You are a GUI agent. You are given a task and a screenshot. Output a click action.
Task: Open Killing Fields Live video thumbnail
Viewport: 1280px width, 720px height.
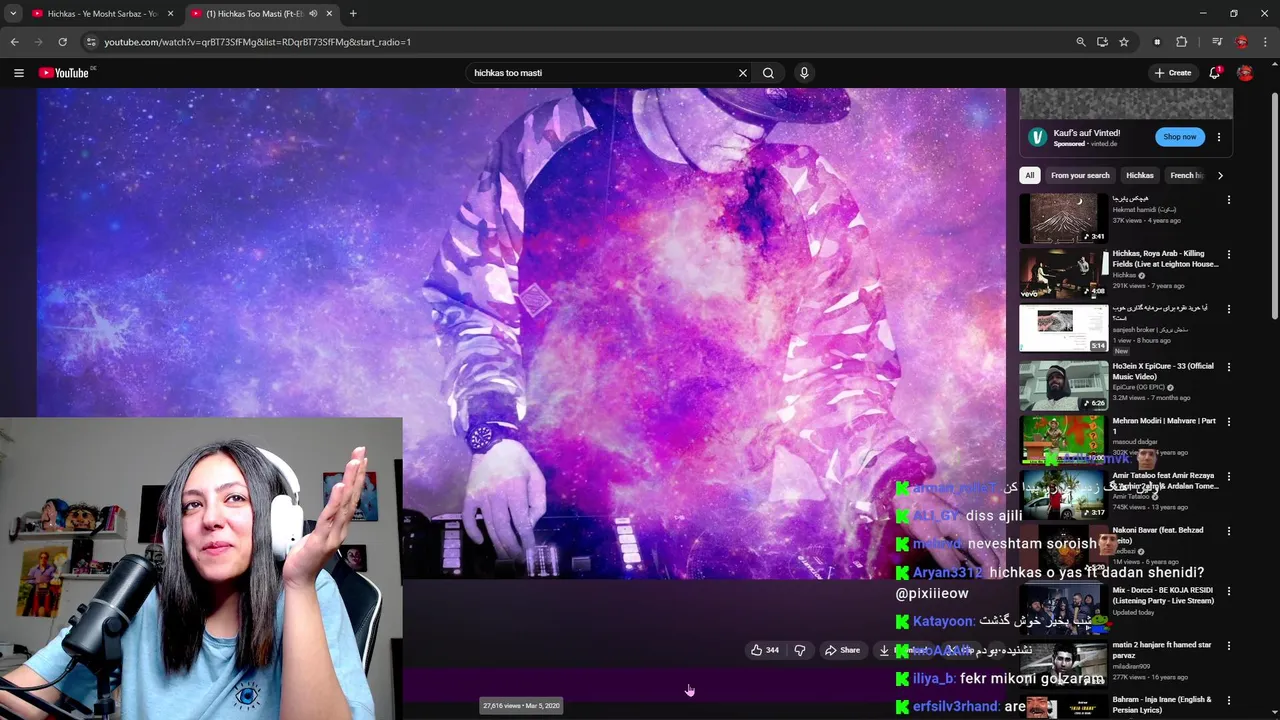1064,274
